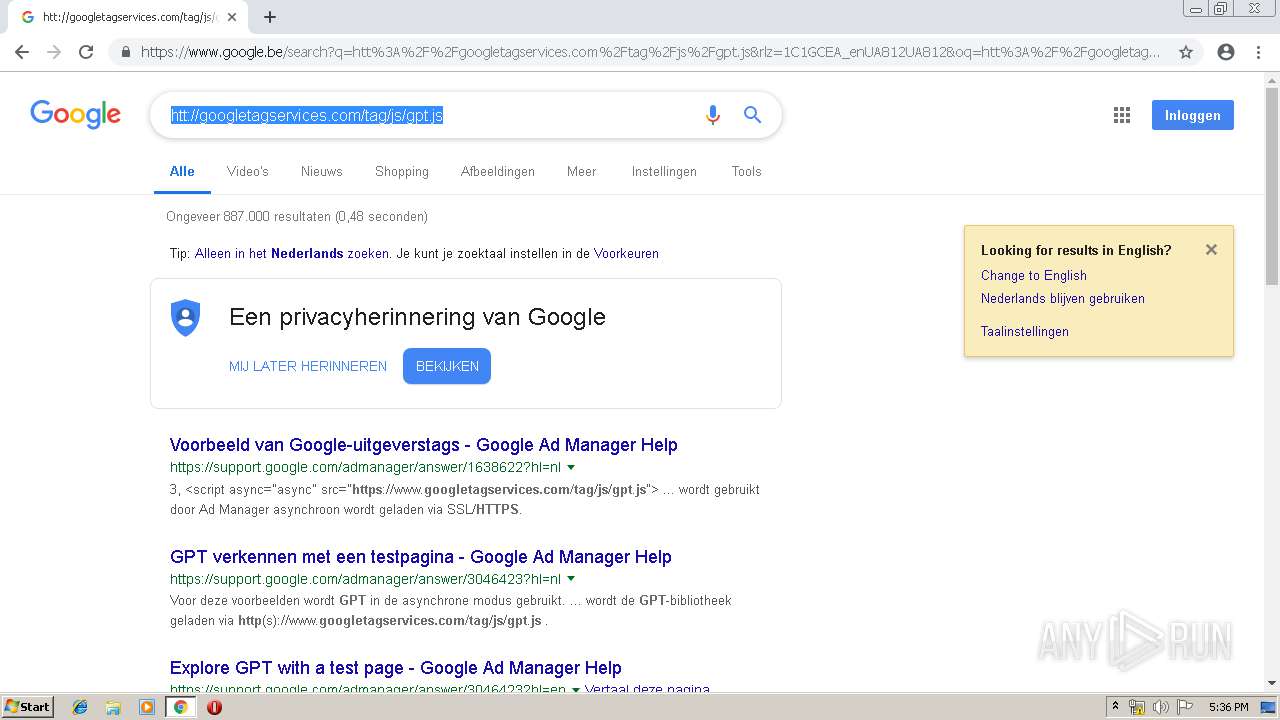The width and height of the screenshot is (1280, 720).
Task: Go forward with the browser arrow
Action: click(x=54, y=52)
